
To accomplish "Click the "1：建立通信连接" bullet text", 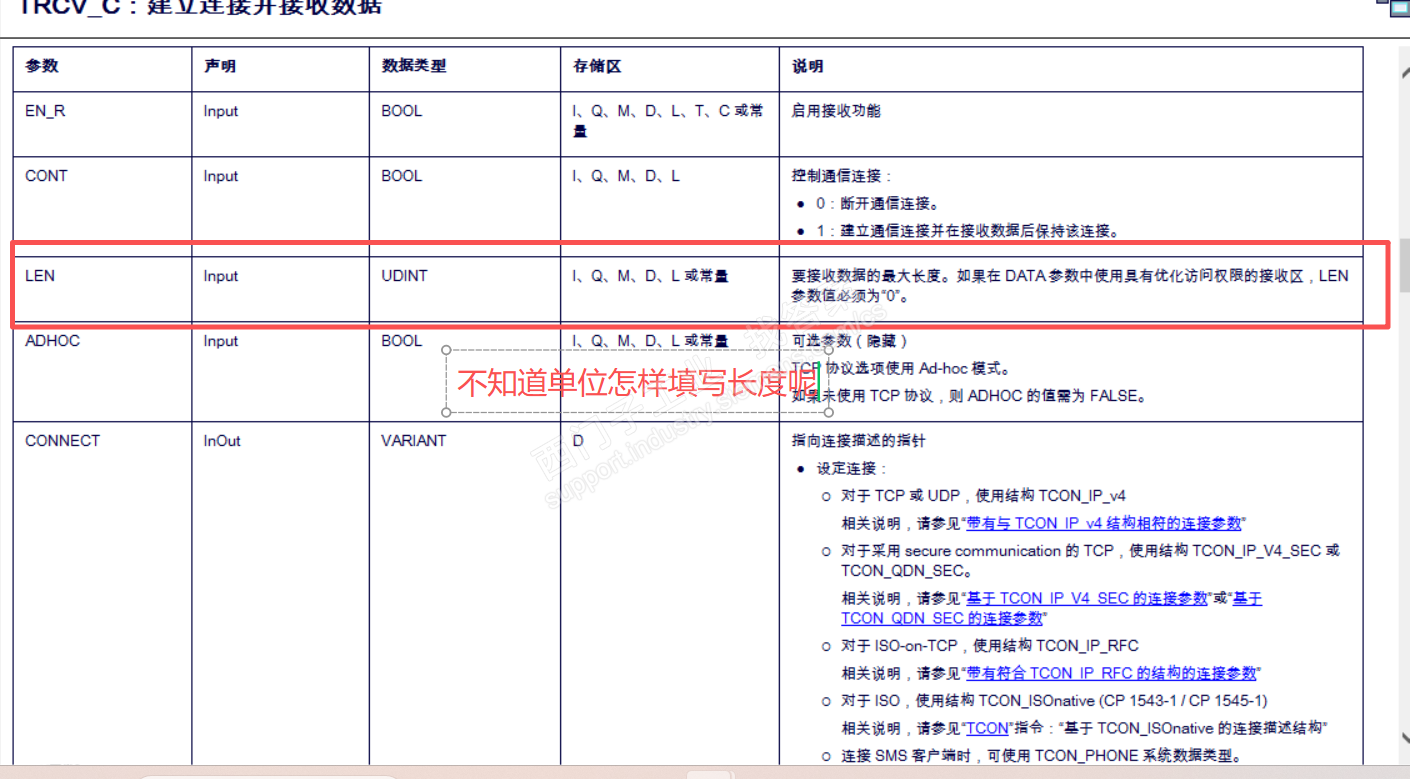I will coord(966,231).
